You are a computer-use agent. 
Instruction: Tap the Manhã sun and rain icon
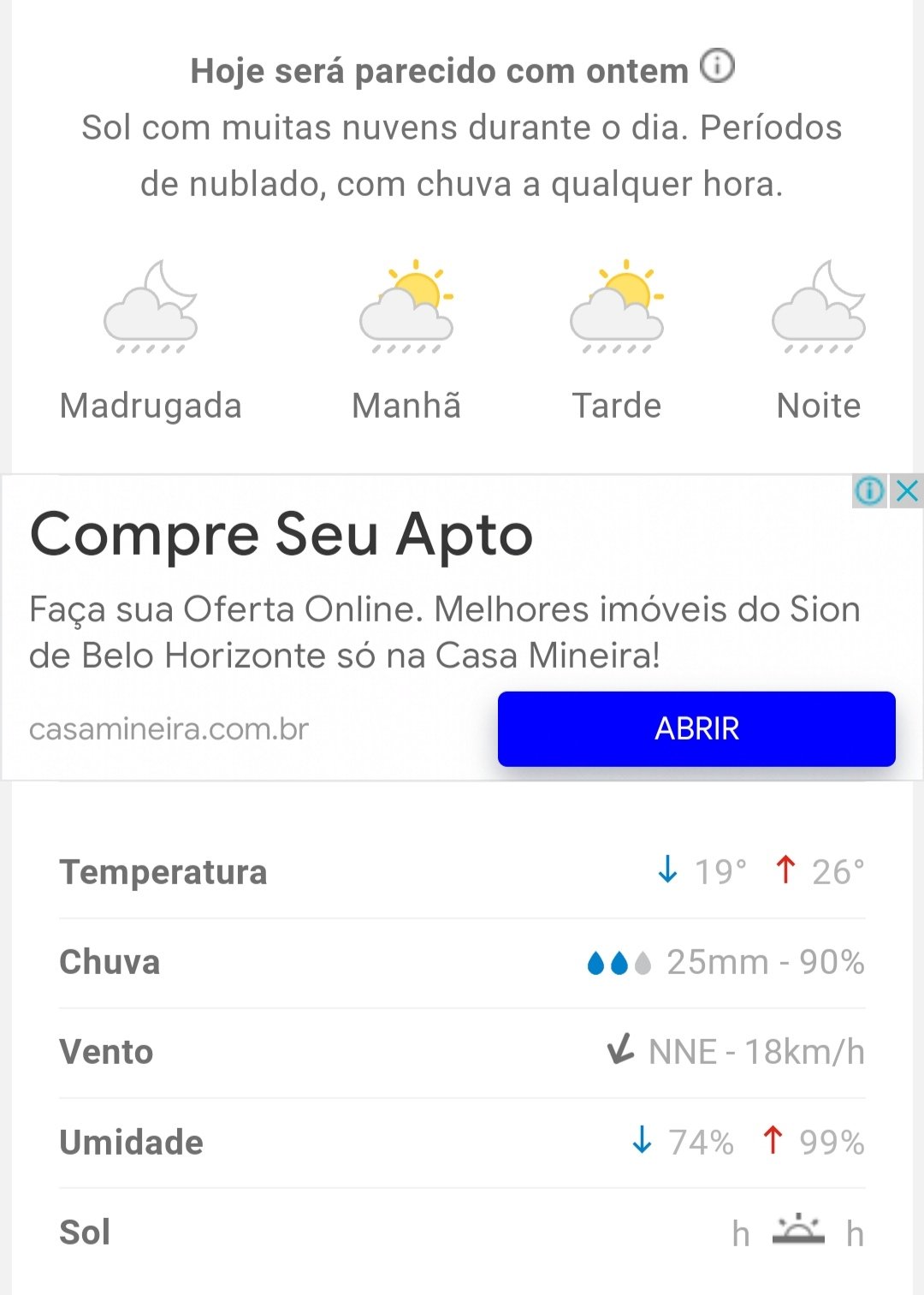(x=406, y=307)
